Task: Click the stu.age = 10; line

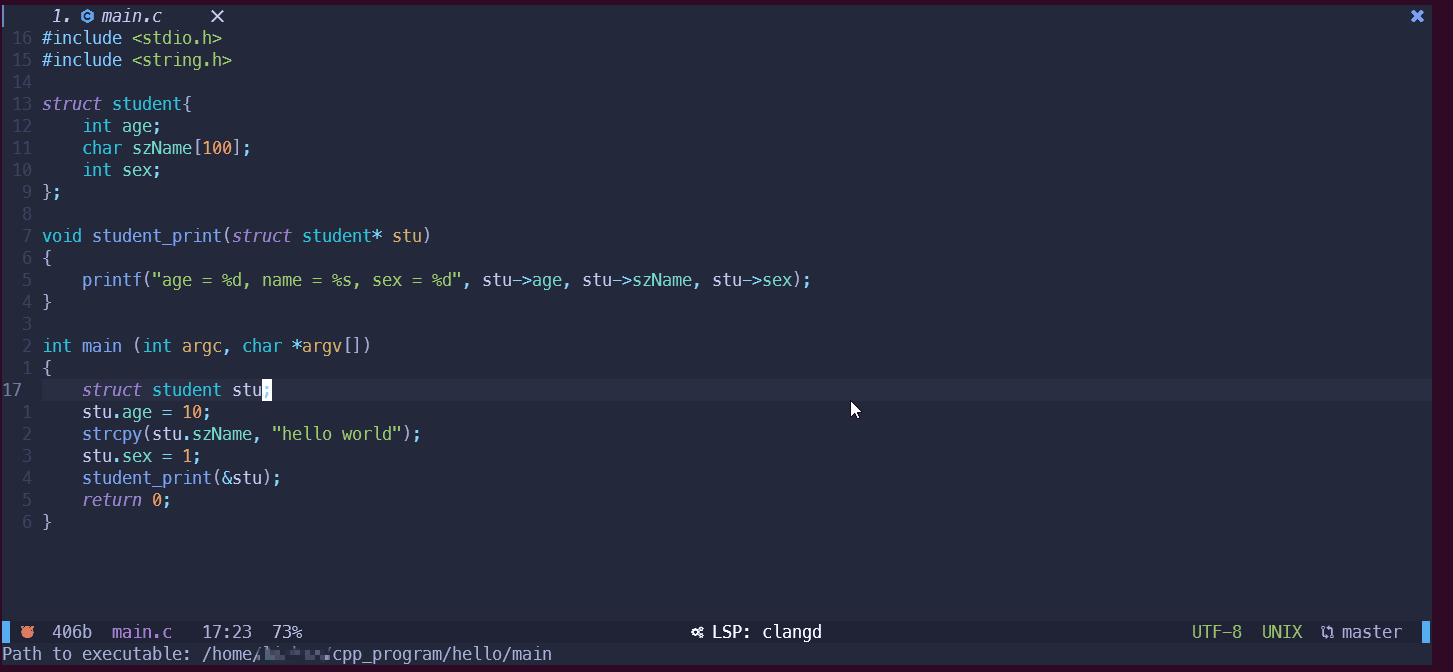Action: [x=147, y=412]
